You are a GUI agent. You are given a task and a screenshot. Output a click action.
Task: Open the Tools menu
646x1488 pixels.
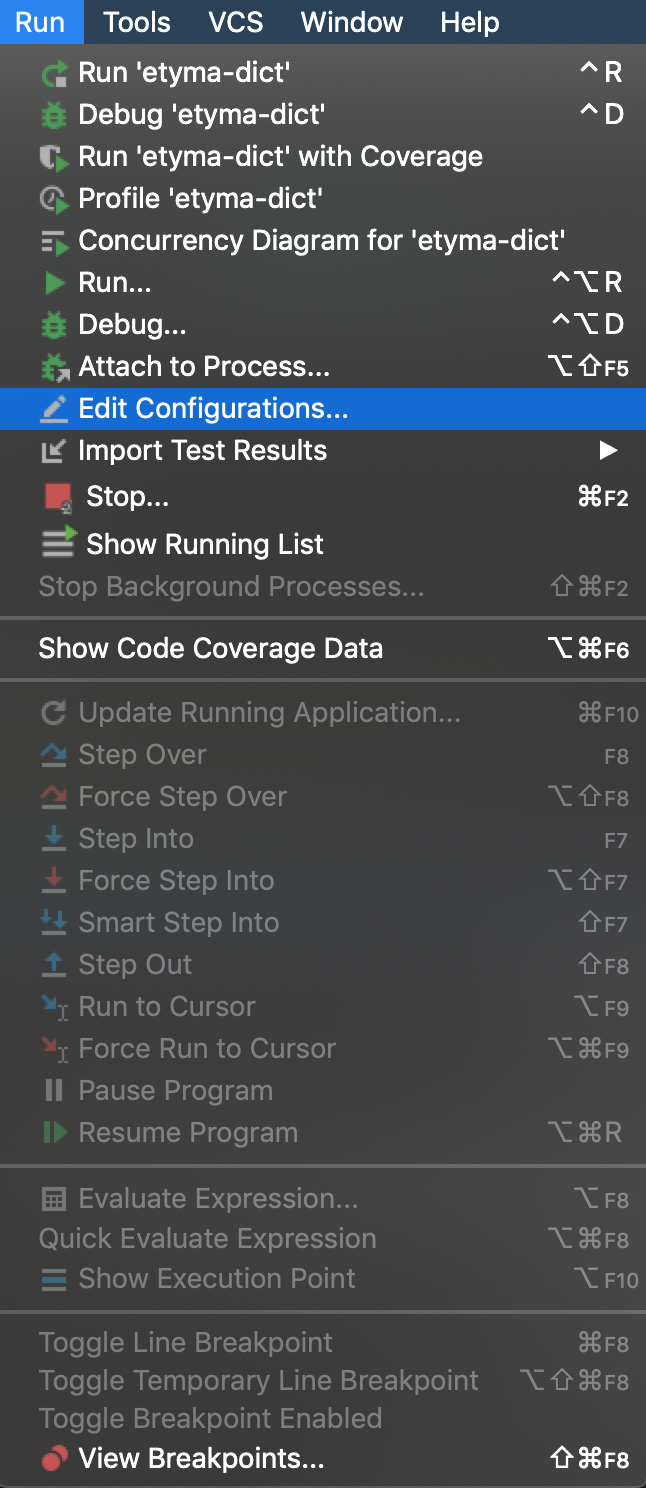[136, 22]
